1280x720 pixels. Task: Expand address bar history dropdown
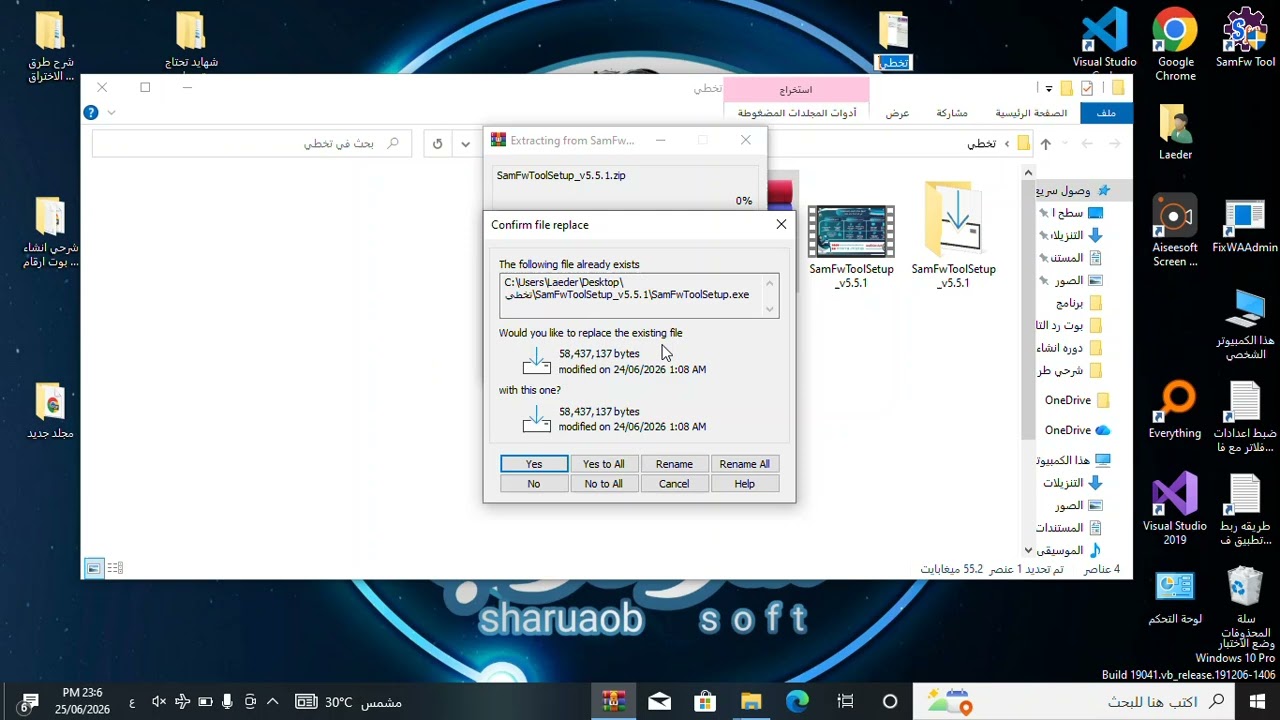[x=465, y=144]
